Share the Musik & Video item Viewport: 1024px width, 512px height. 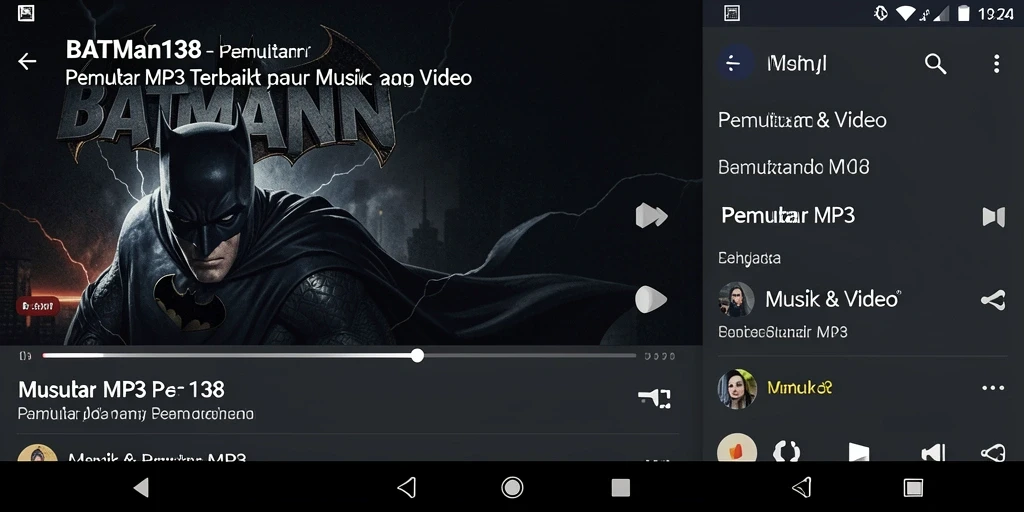click(x=993, y=300)
